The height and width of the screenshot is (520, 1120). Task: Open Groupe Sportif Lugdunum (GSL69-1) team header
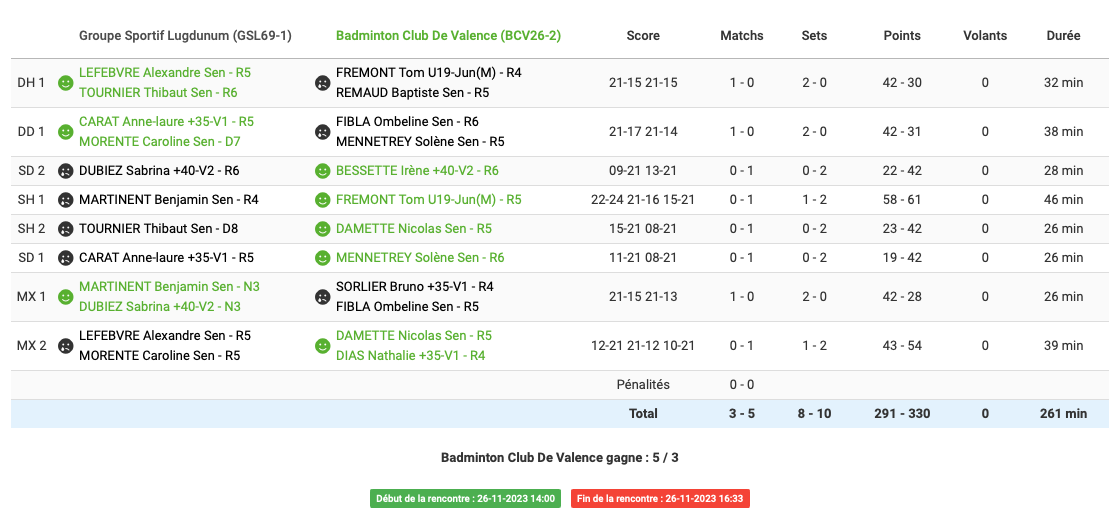tap(185, 36)
